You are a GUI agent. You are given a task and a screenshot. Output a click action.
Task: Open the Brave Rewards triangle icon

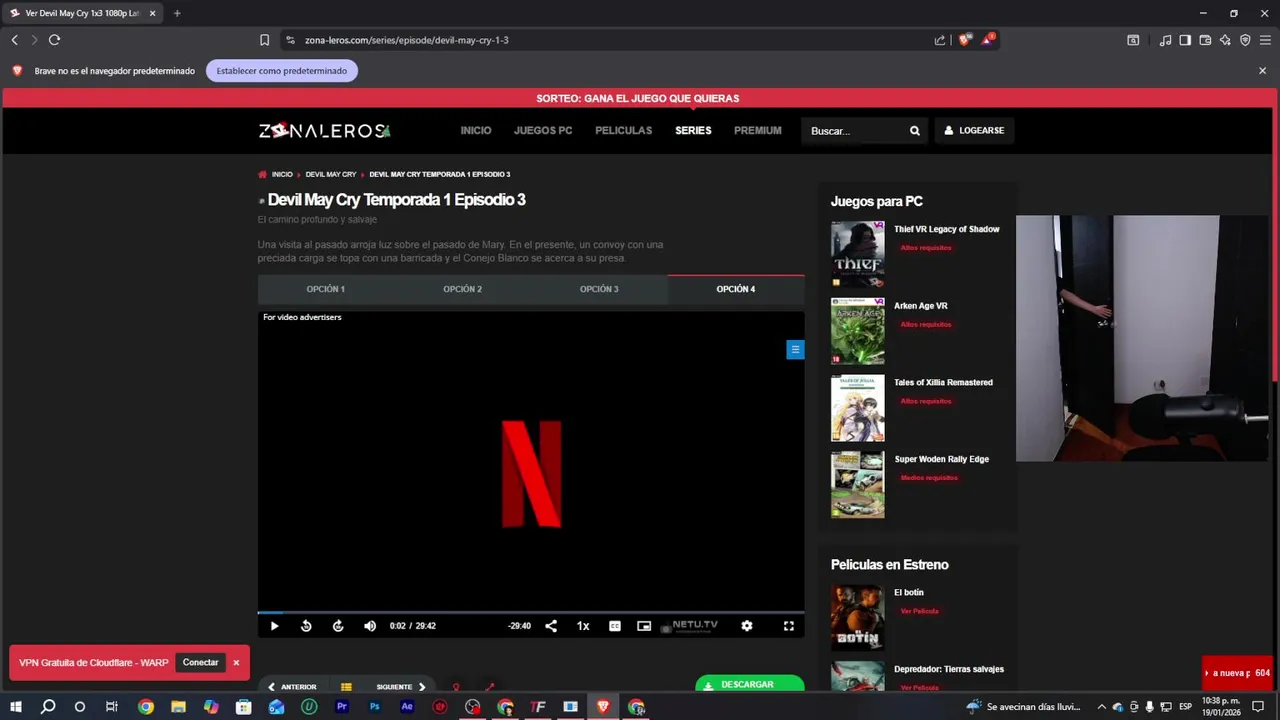click(988, 40)
